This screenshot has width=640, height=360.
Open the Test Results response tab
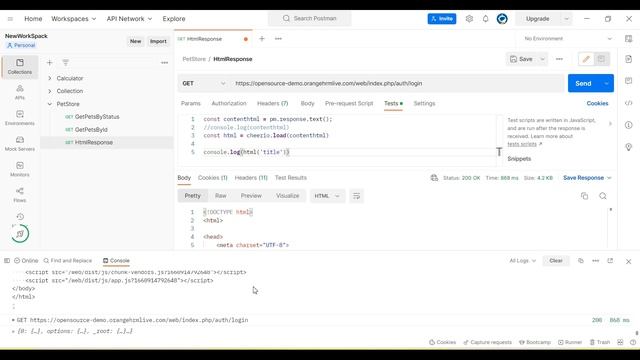point(291,178)
